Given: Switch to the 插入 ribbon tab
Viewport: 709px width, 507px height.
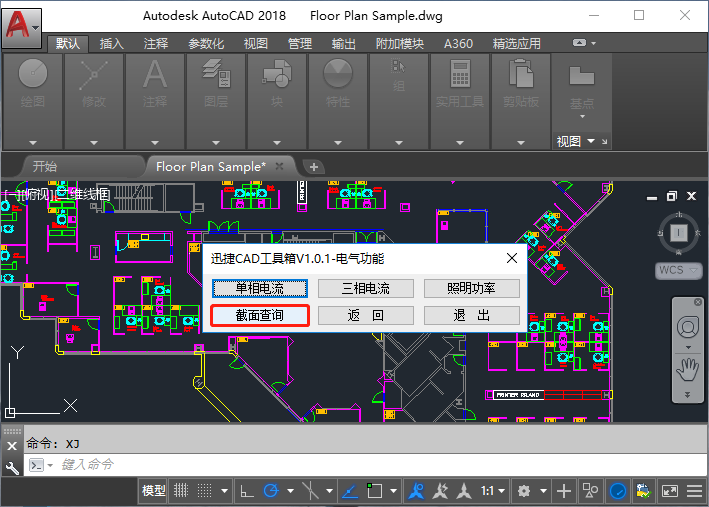Looking at the screenshot, I should tap(111, 44).
